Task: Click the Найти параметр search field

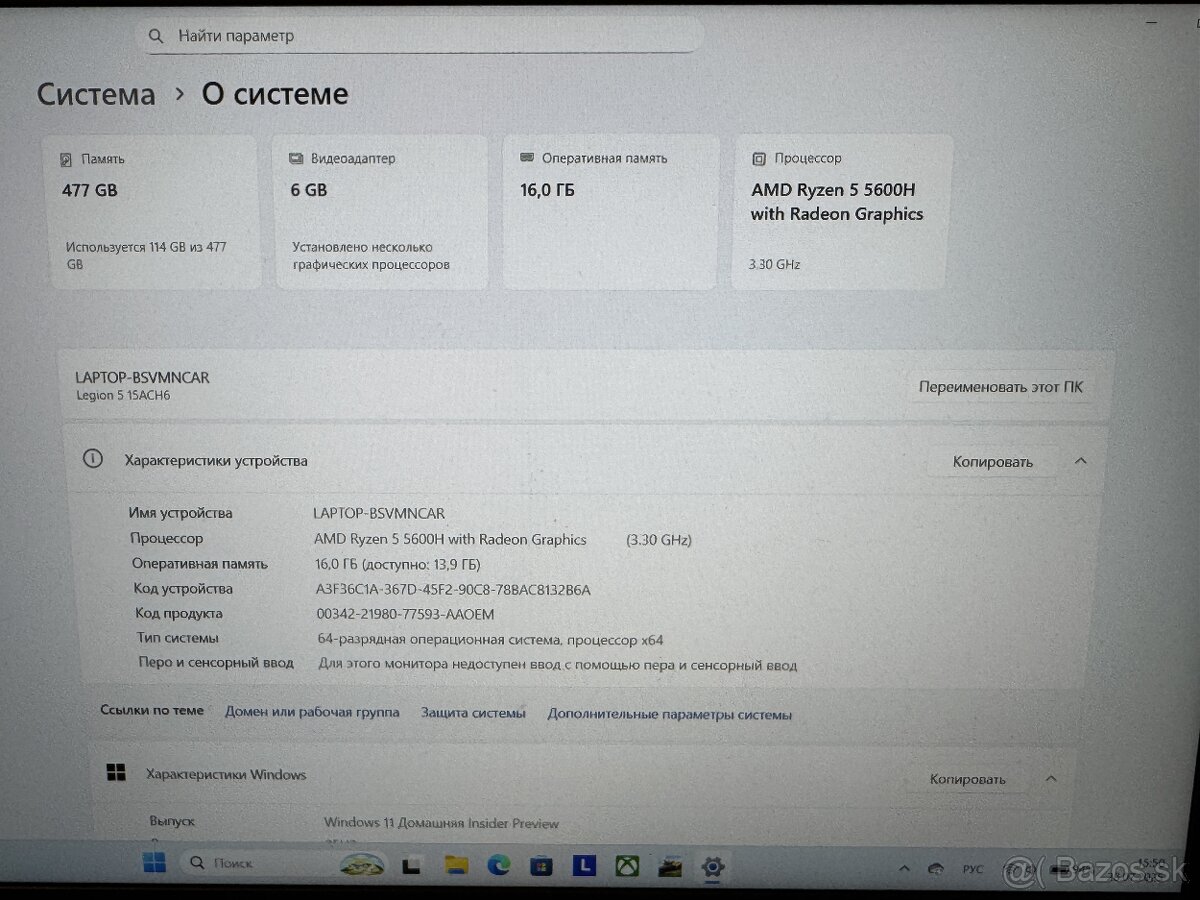Action: pos(420,35)
